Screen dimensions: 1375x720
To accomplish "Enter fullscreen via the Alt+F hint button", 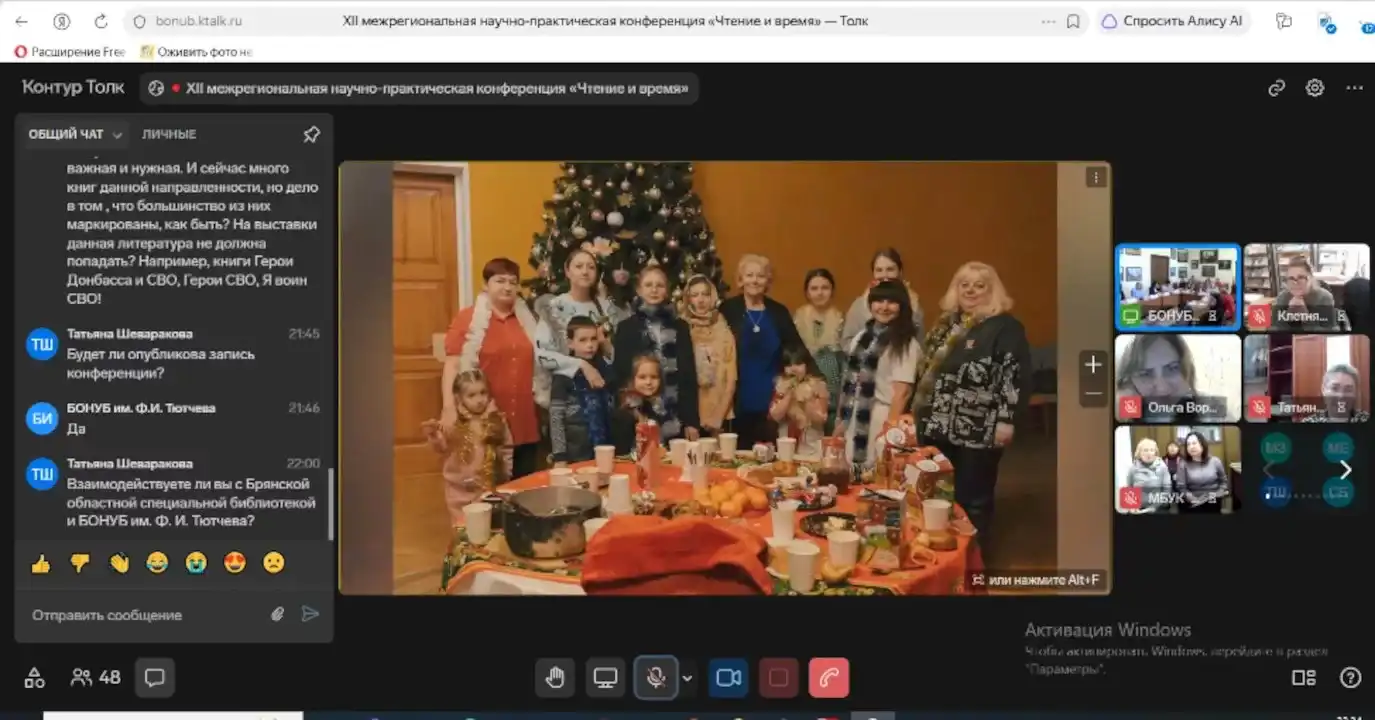I will (1038, 580).
